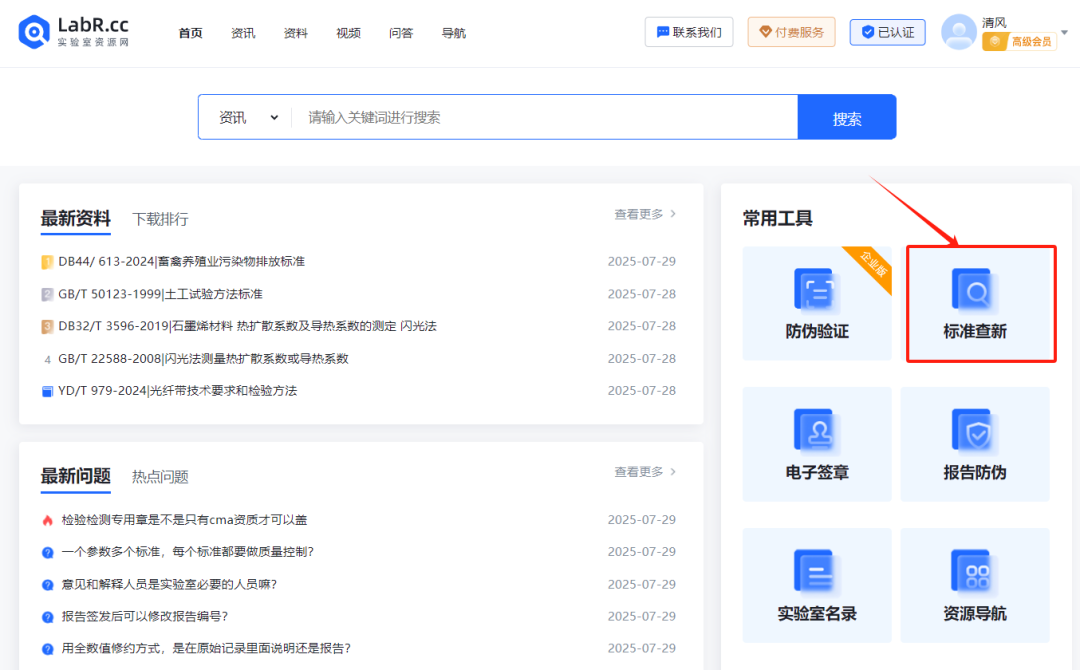1080x670 pixels.
Task: Open the 报告防伪 shield icon
Action: point(975,431)
